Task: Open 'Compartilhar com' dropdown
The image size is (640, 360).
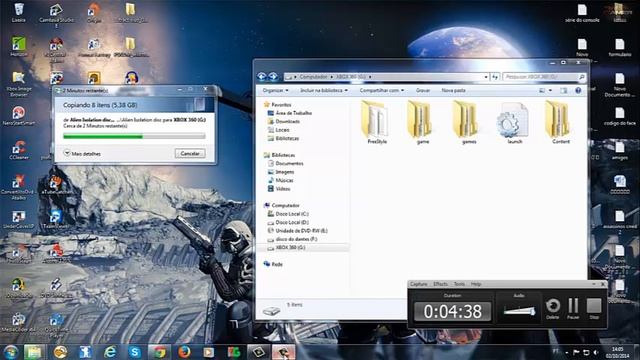Action: 382,90
